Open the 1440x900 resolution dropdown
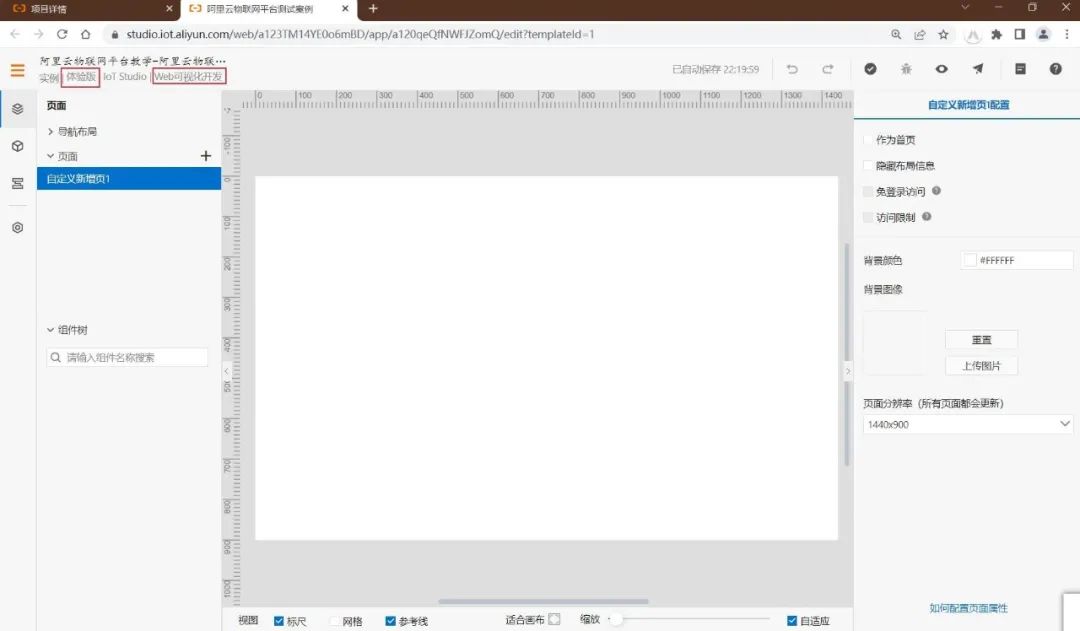The image size is (1080, 631). coord(968,424)
